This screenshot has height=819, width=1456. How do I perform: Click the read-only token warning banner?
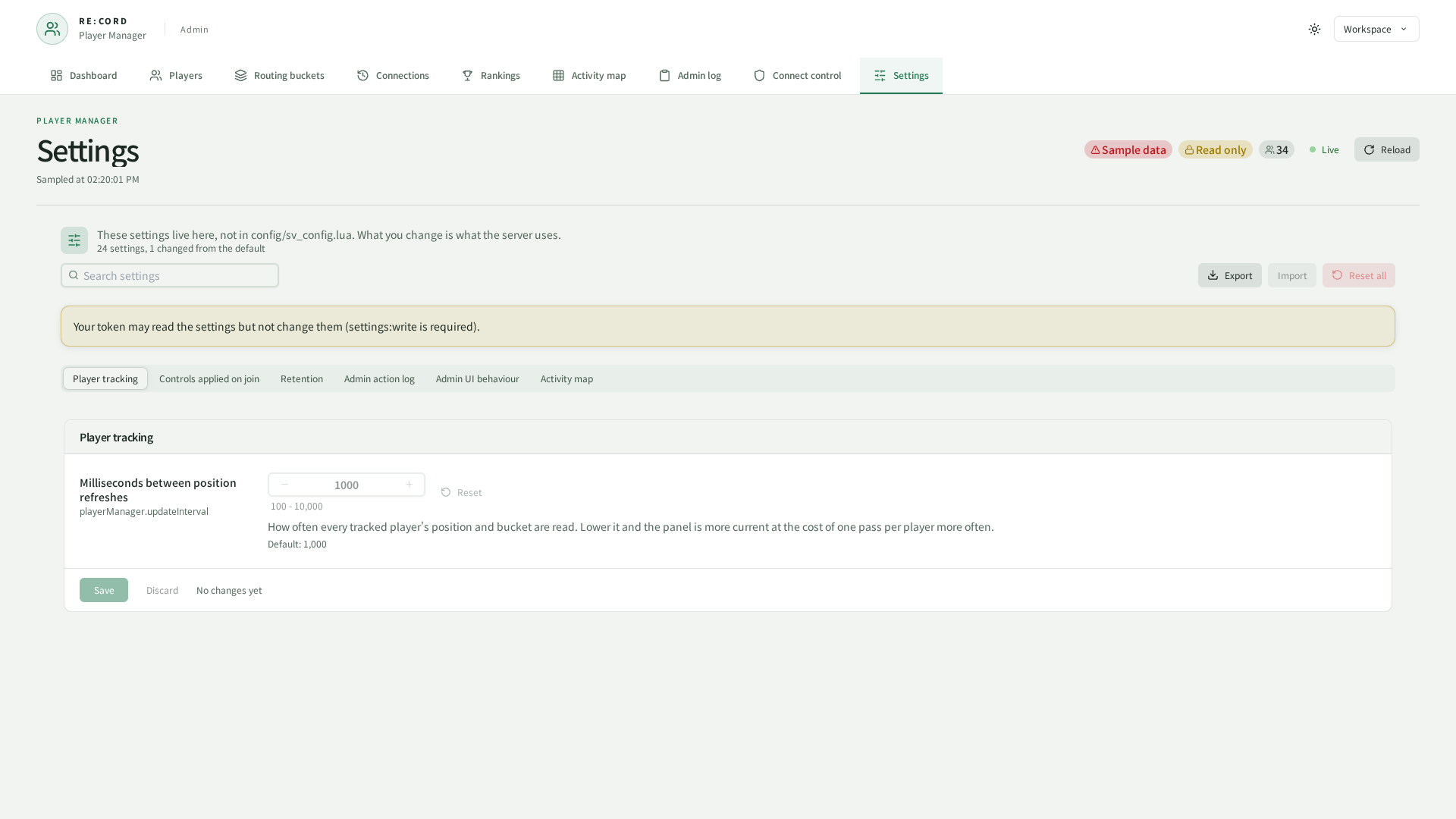(728, 326)
